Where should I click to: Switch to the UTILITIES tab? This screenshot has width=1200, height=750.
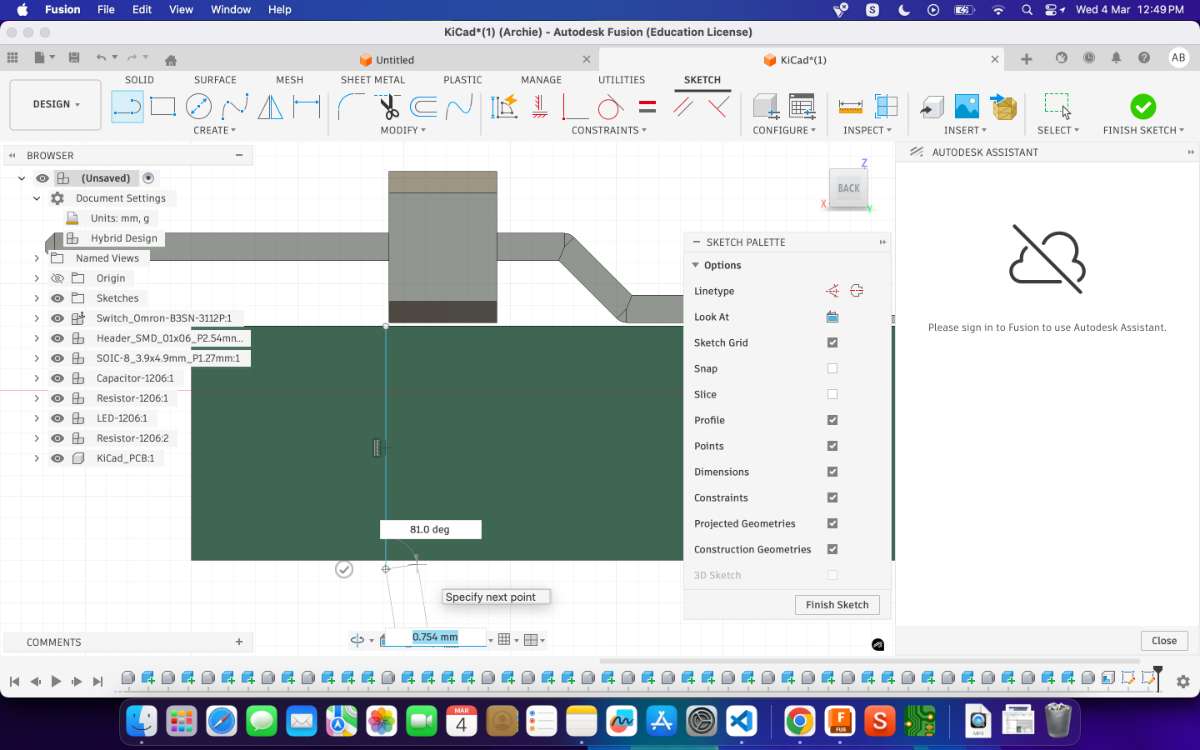[x=621, y=80]
